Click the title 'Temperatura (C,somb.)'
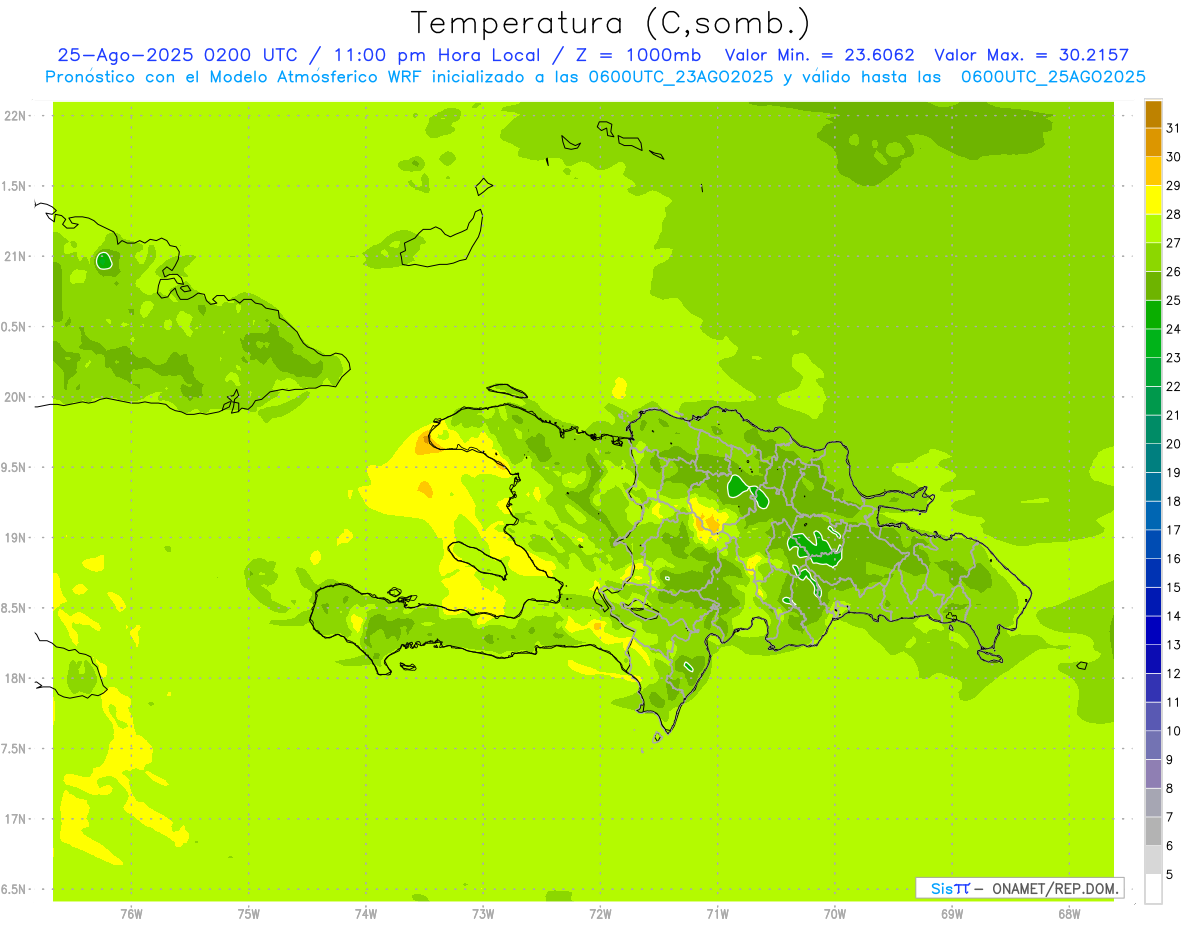This screenshot has height=927, width=1200. point(611,23)
